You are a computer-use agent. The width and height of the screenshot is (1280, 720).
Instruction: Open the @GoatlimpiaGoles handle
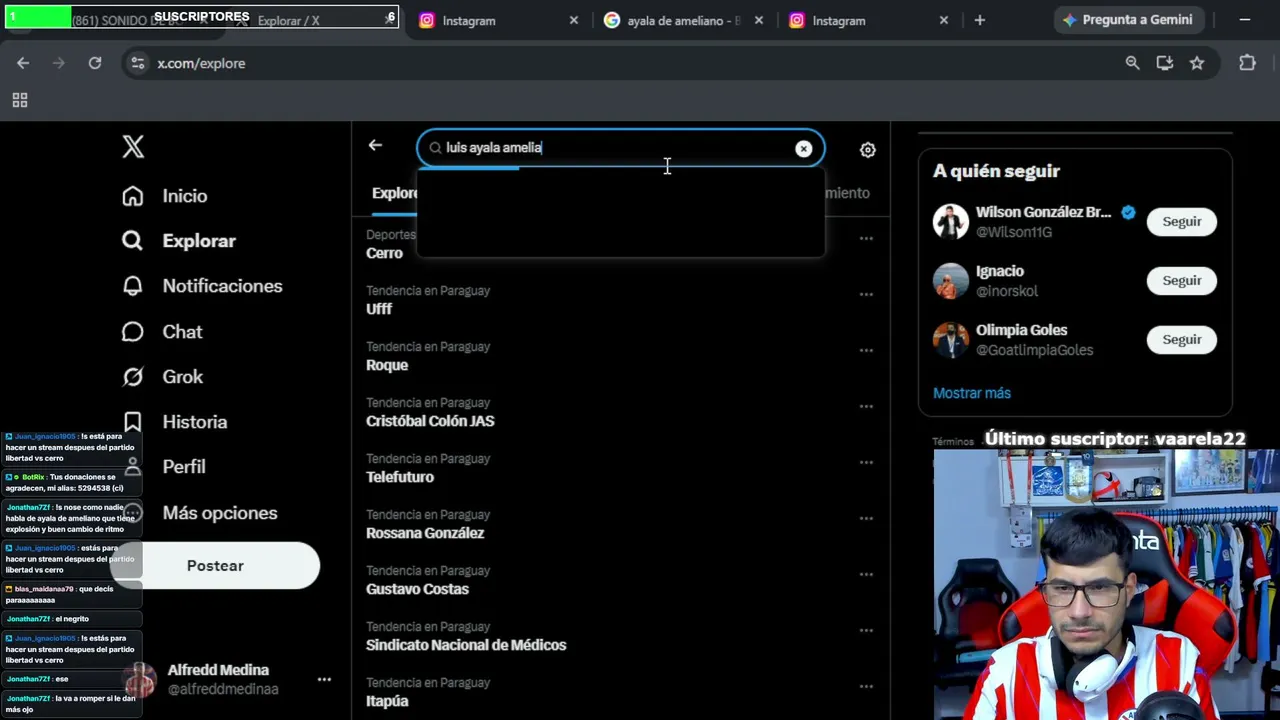pos(1035,350)
